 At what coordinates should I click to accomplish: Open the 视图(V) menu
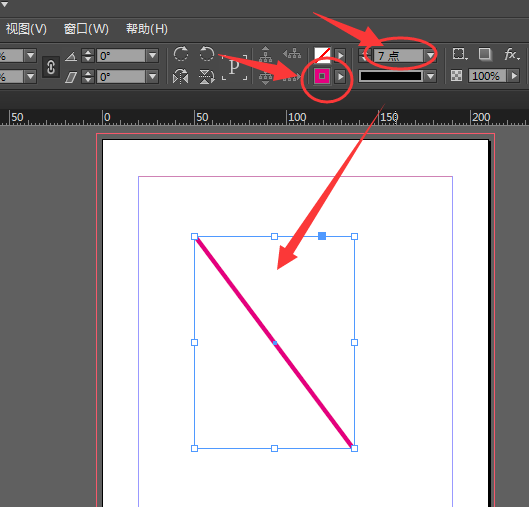click(26, 29)
